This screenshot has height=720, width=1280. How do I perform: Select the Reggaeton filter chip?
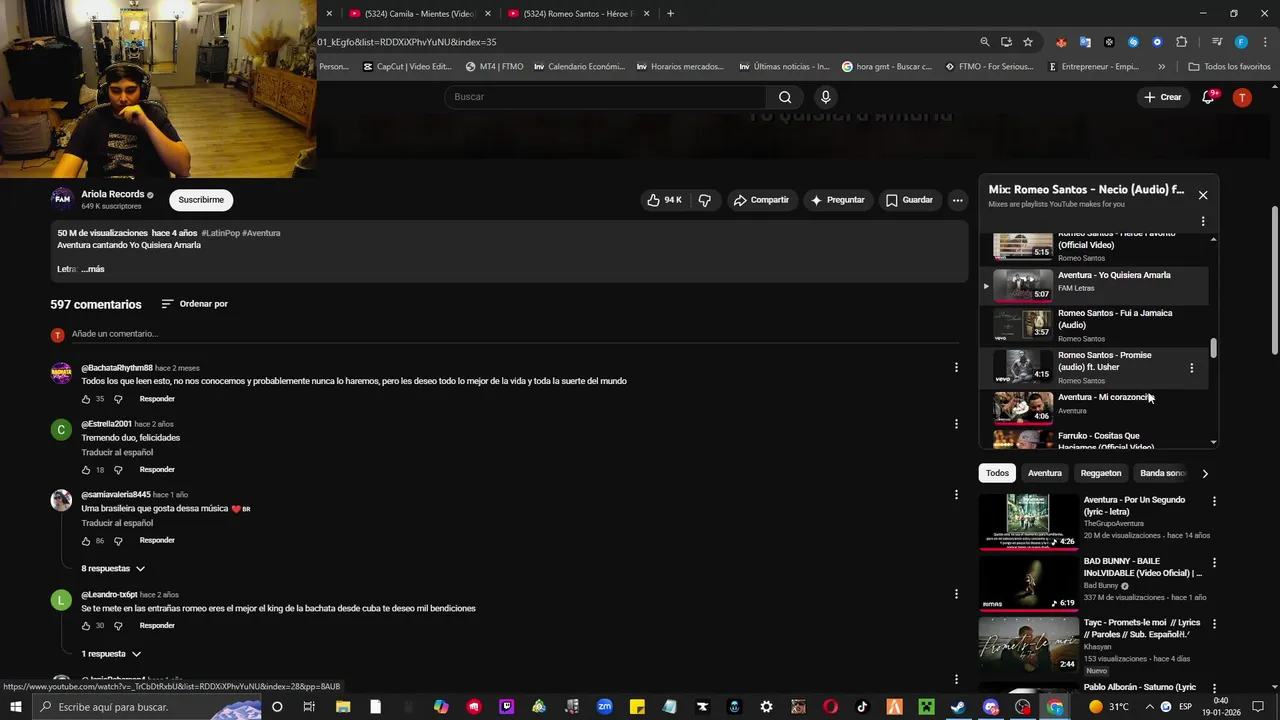tap(1101, 473)
